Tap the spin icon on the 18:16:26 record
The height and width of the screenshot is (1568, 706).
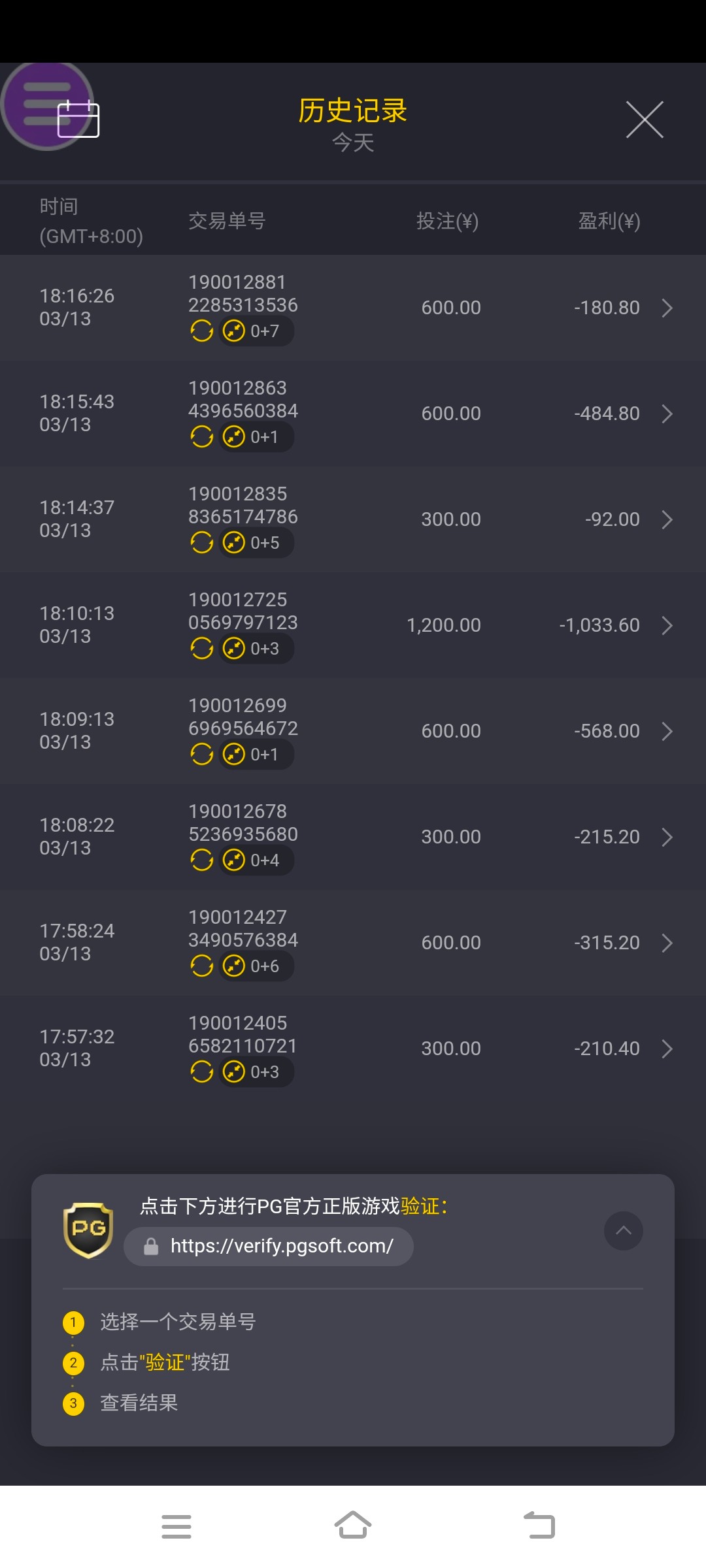pyautogui.click(x=201, y=331)
